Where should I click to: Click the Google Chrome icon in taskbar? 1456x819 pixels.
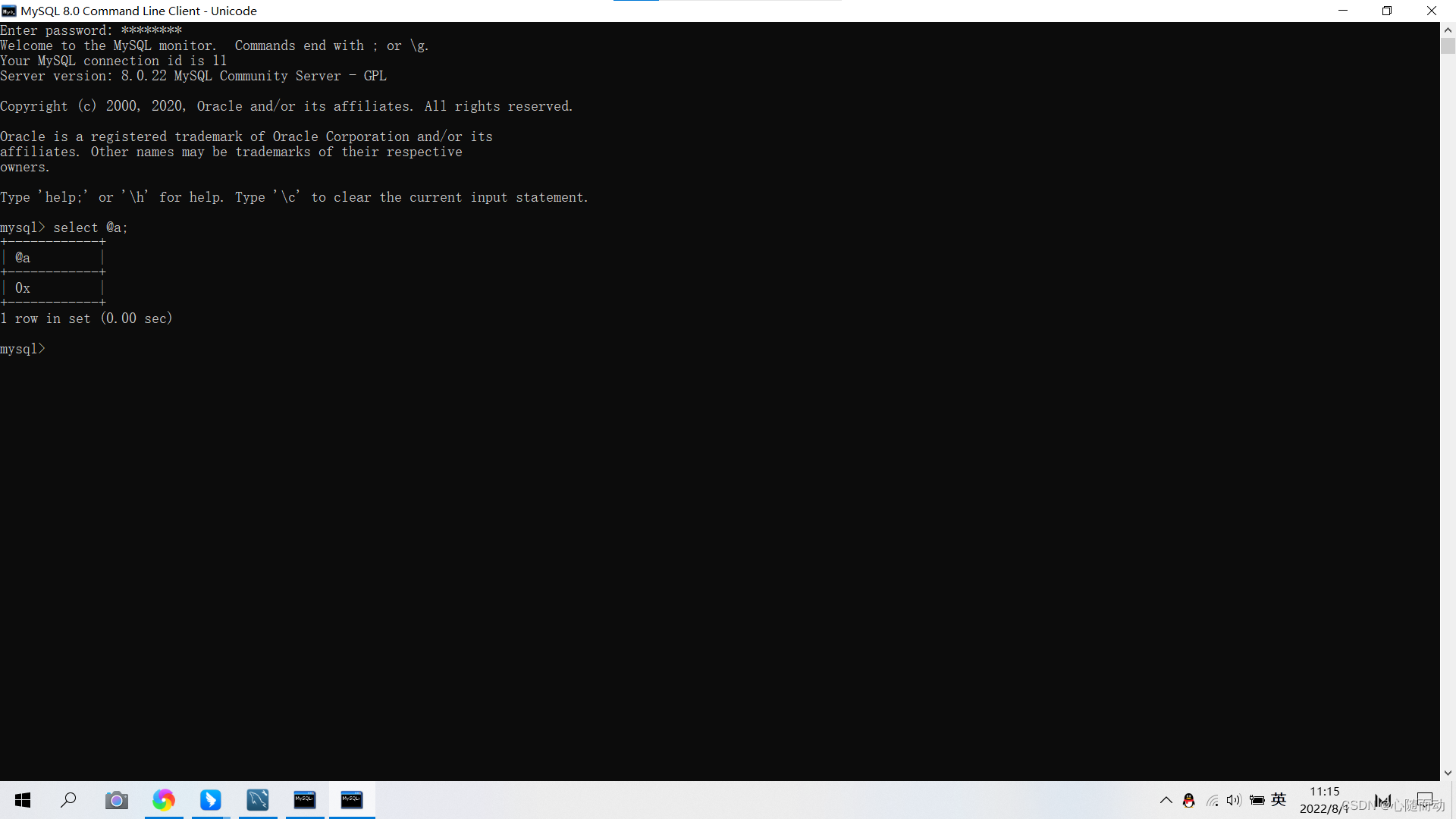[x=163, y=799]
